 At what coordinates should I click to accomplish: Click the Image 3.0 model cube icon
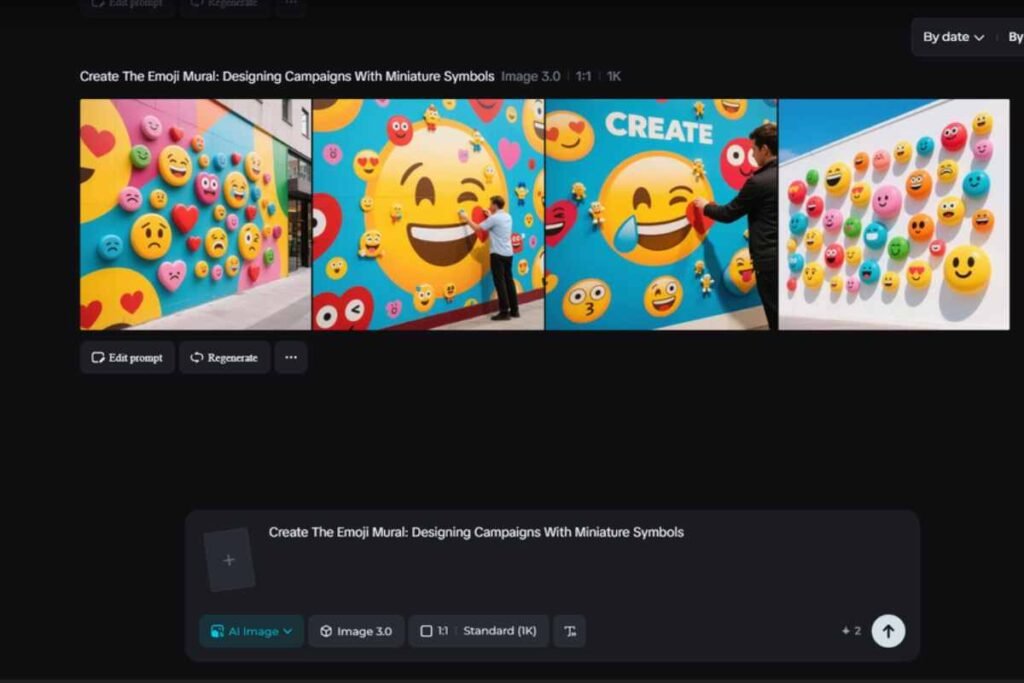(326, 631)
